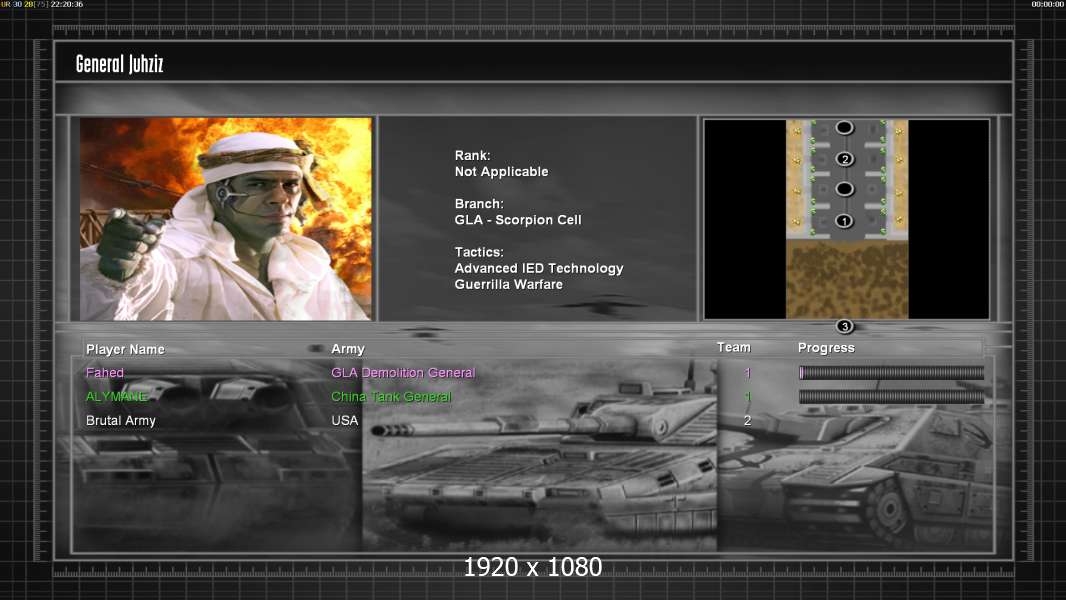Select the Player Name column header
The height and width of the screenshot is (600, 1066).
[125, 349]
